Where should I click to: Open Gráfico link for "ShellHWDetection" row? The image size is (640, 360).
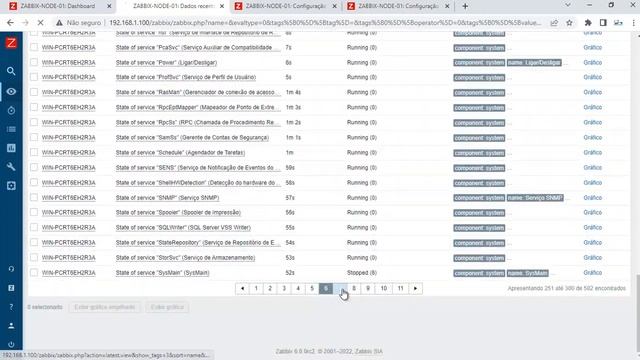pyautogui.click(x=593, y=182)
